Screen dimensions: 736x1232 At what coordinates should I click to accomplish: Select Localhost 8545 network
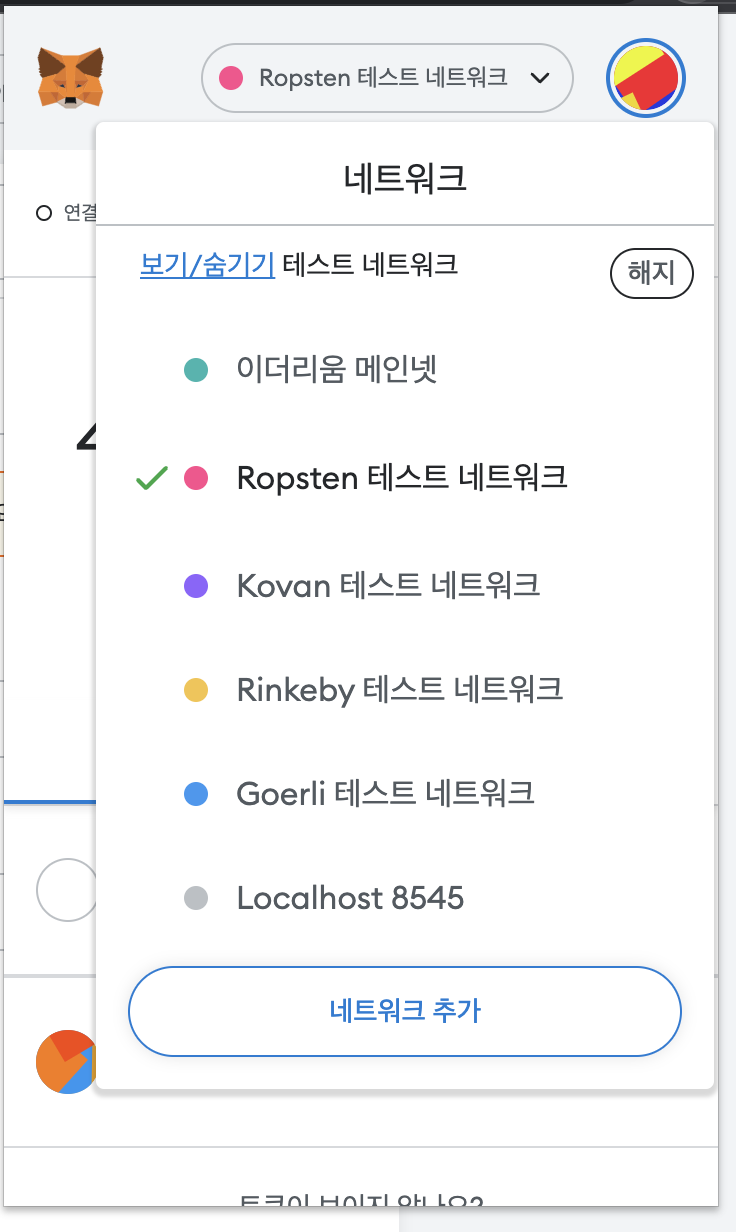point(350,899)
